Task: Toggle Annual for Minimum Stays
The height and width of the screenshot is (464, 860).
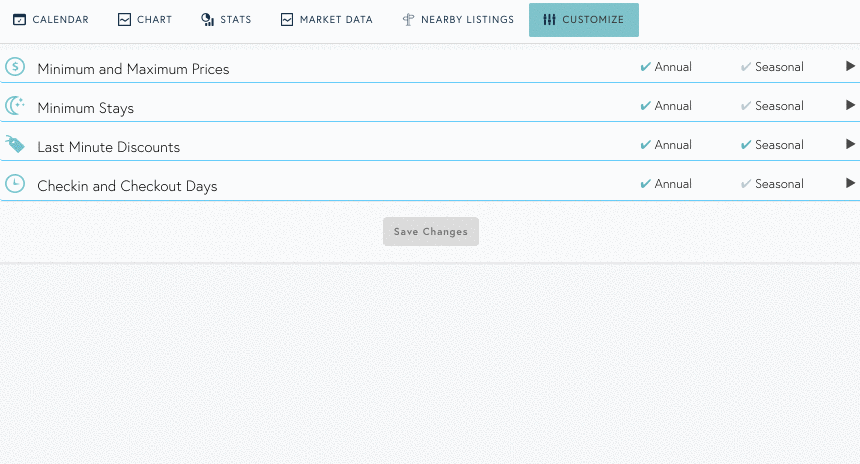Action: pyautogui.click(x=666, y=106)
